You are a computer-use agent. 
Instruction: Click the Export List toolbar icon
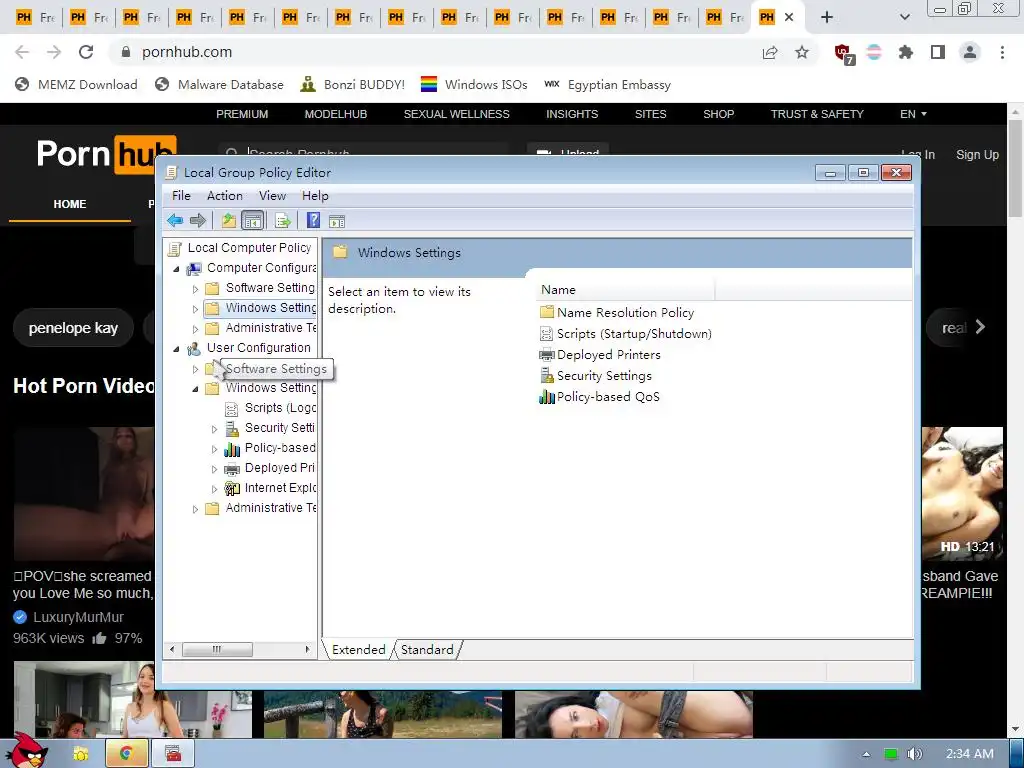[283, 221]
